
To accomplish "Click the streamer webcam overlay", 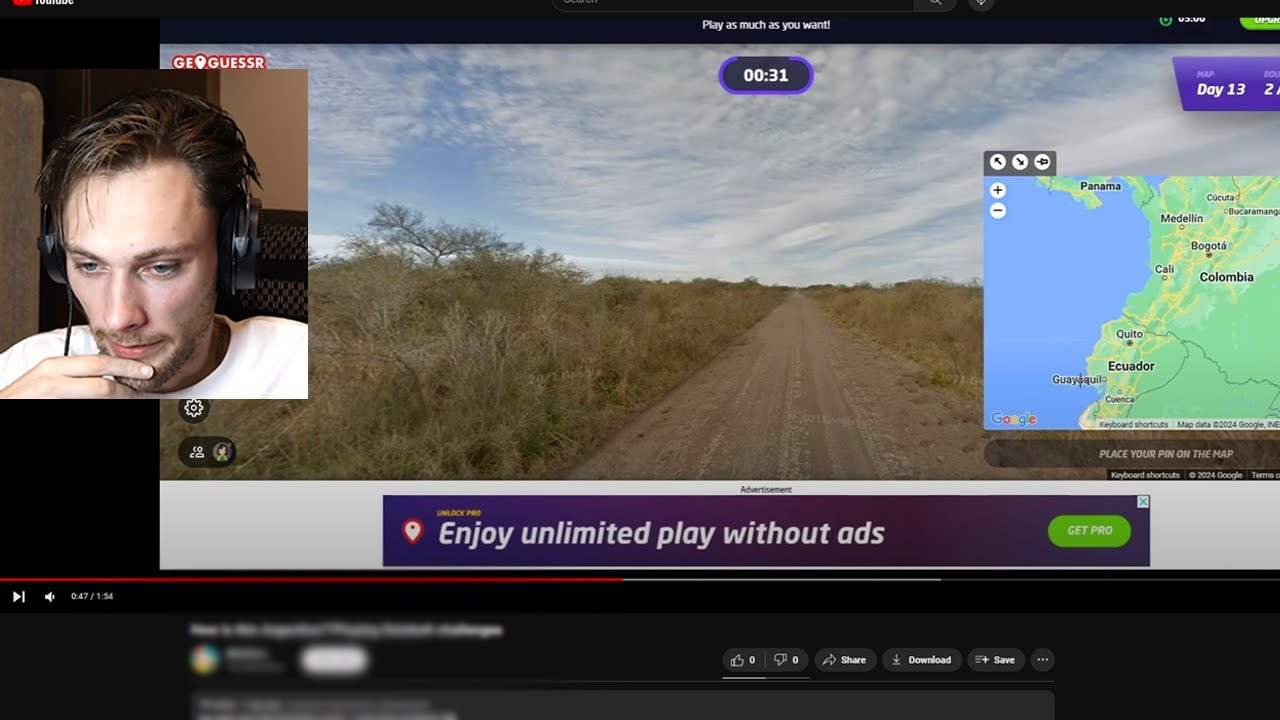I will (x=154, y=234).
